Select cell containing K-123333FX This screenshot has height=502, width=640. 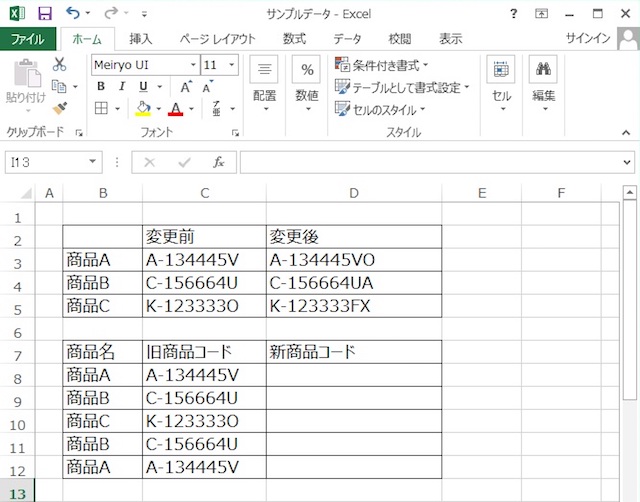click(354, 306)
